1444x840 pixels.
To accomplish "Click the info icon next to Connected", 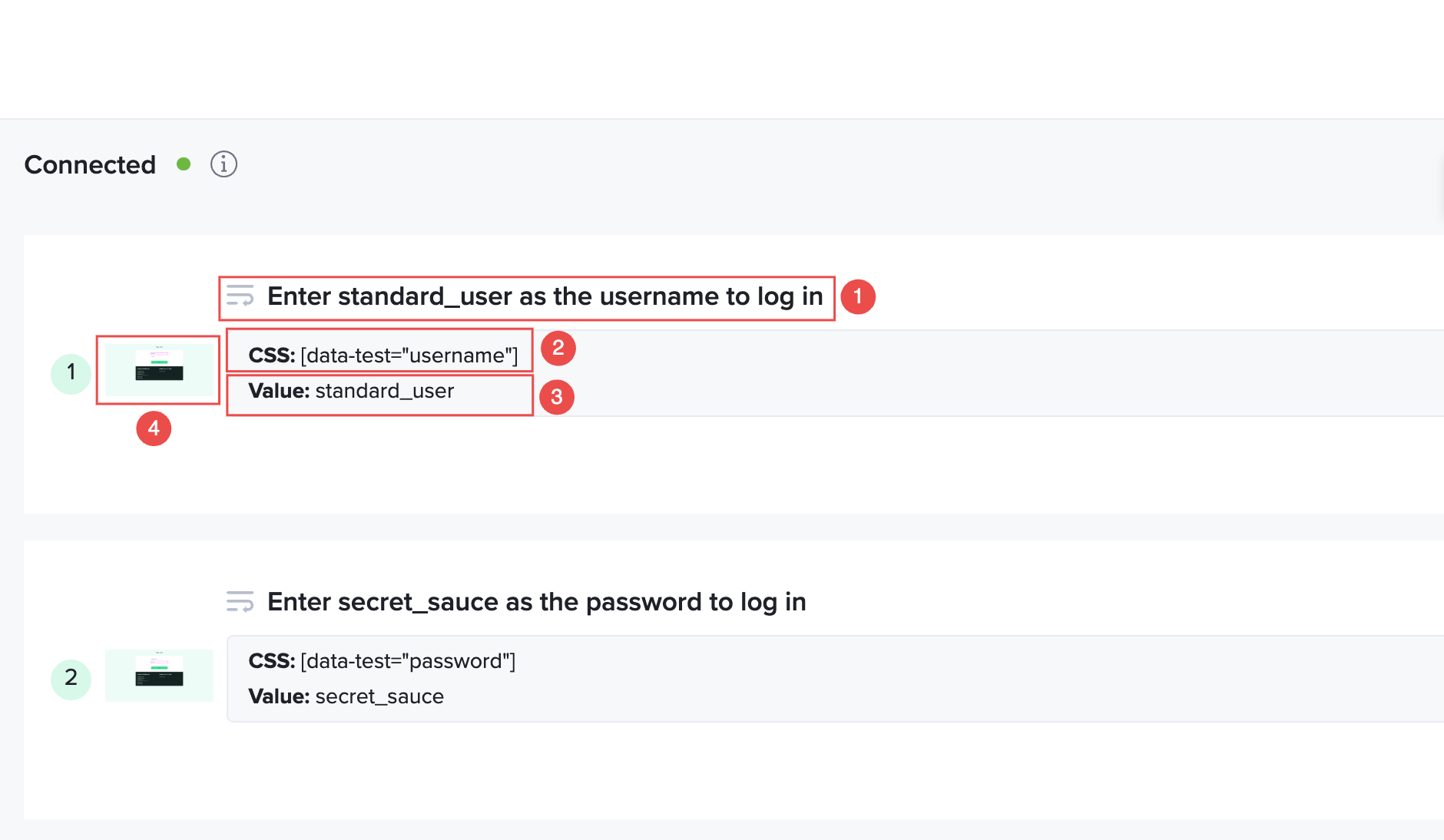I will 224,164.
